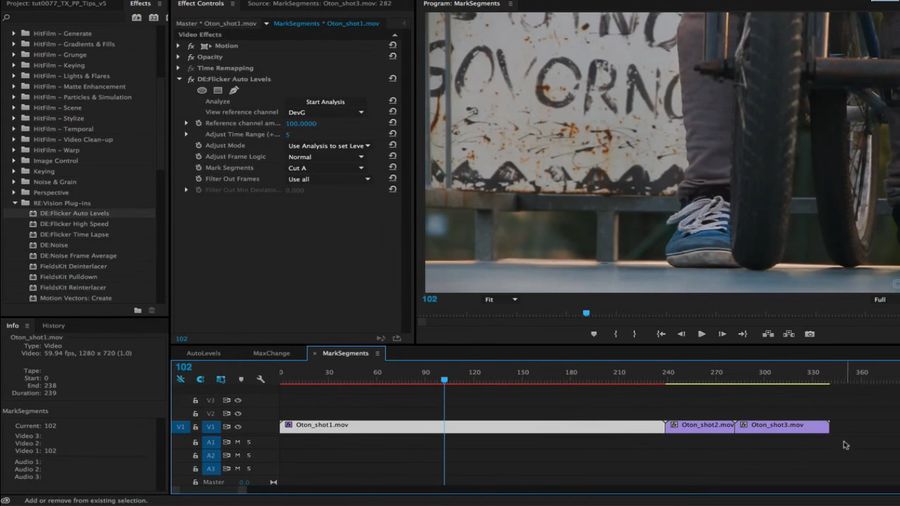Open the History panel tab
Viewport: 900px width, 506px height.
click(53, 325)
